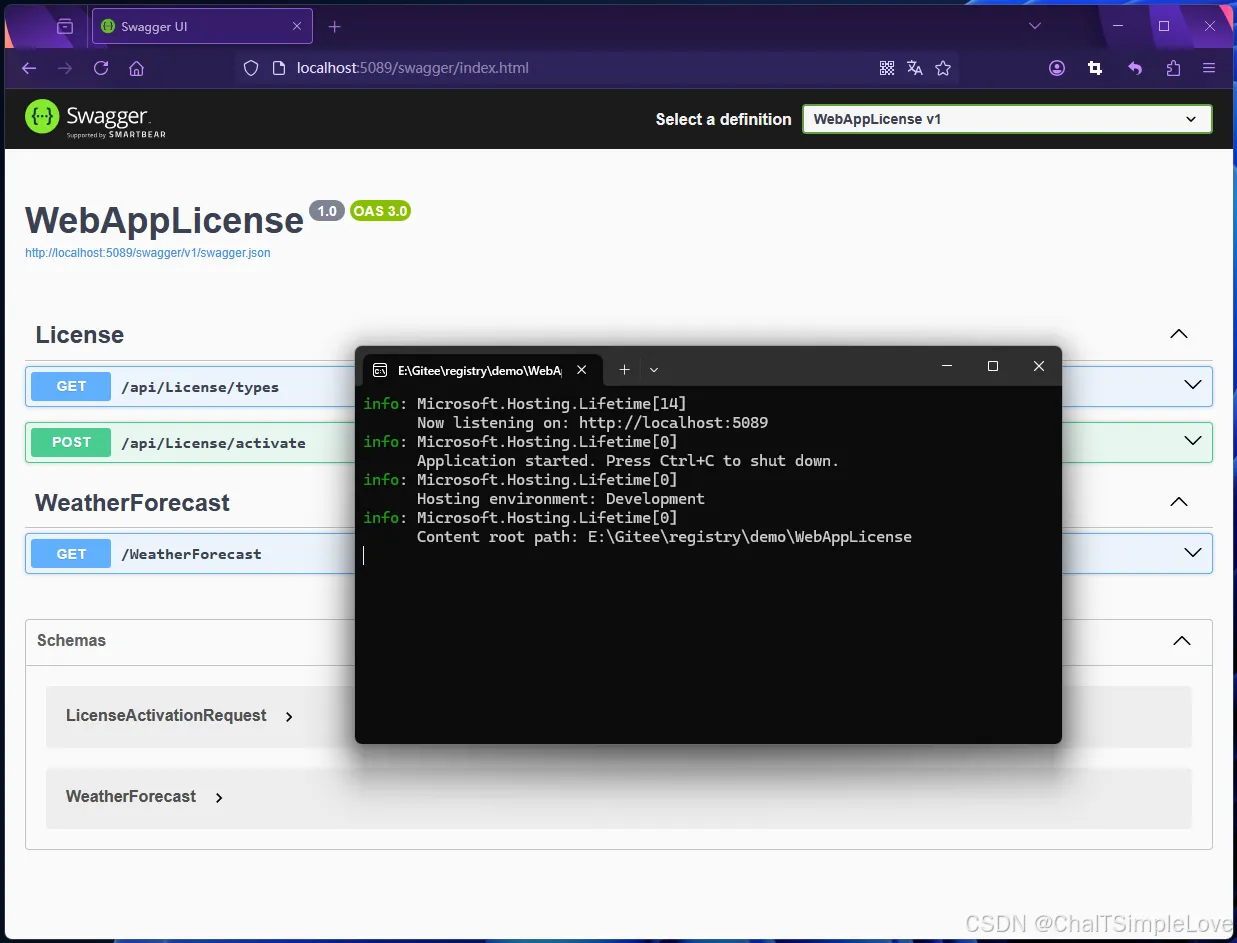The width and height of the screenshot is (1237, 943).
Task: Open a new terminal tab with plus
Action: click(x=624, y=370)
